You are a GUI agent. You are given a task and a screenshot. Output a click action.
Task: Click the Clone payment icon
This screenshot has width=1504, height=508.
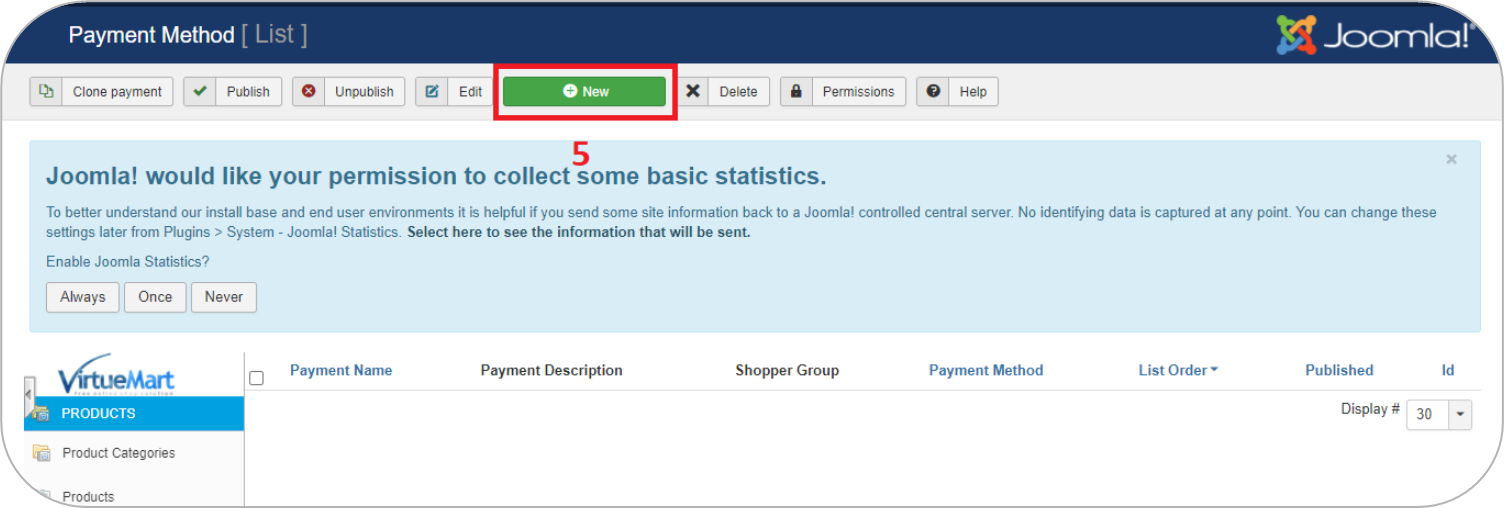coord(46,91)
